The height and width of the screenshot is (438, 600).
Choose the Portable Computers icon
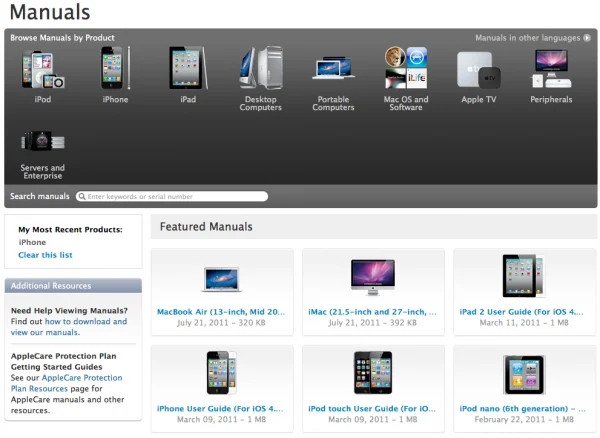click(x=333, y=68)
